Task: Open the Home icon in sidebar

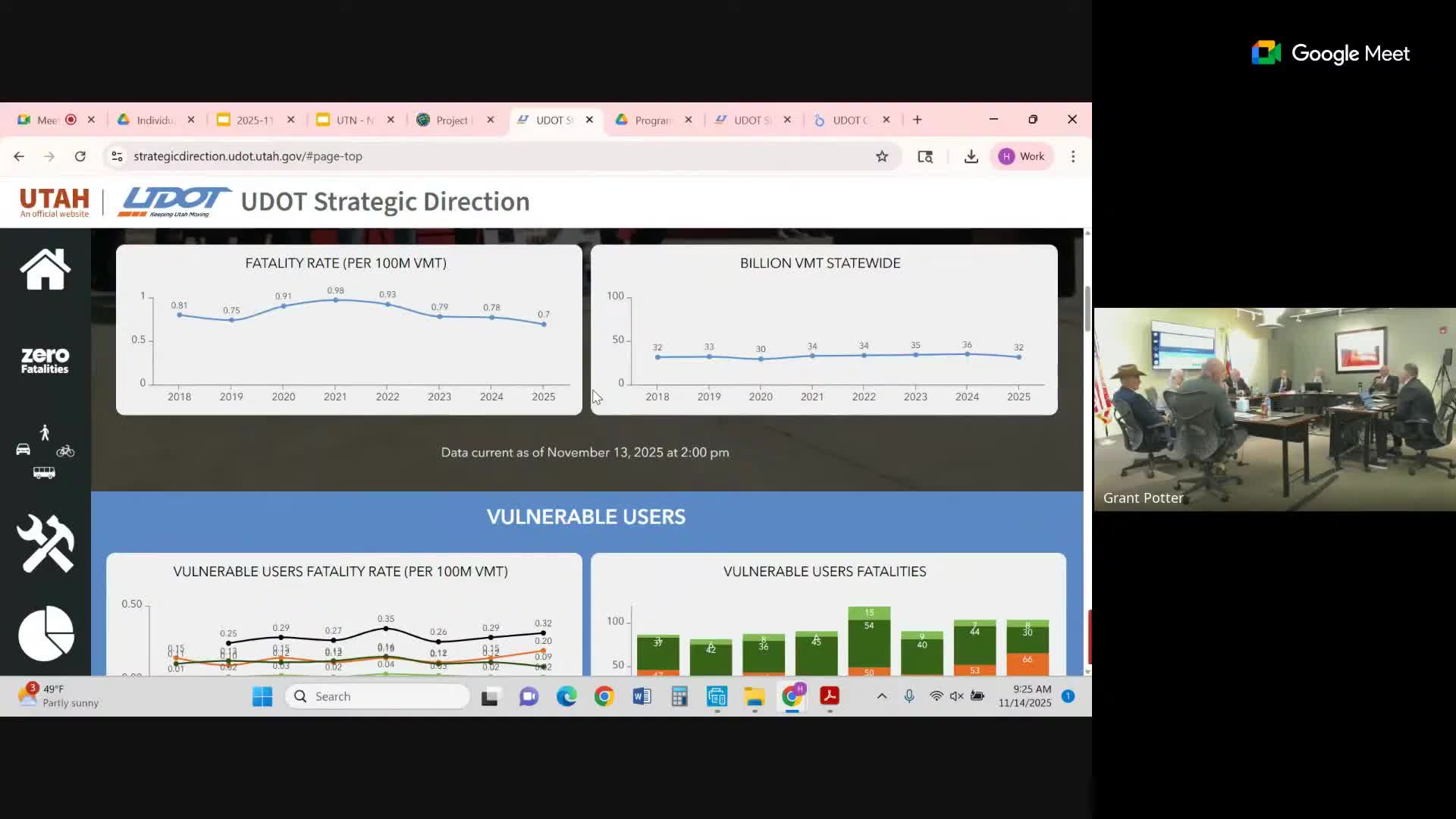Action: (x=45, y=269)
